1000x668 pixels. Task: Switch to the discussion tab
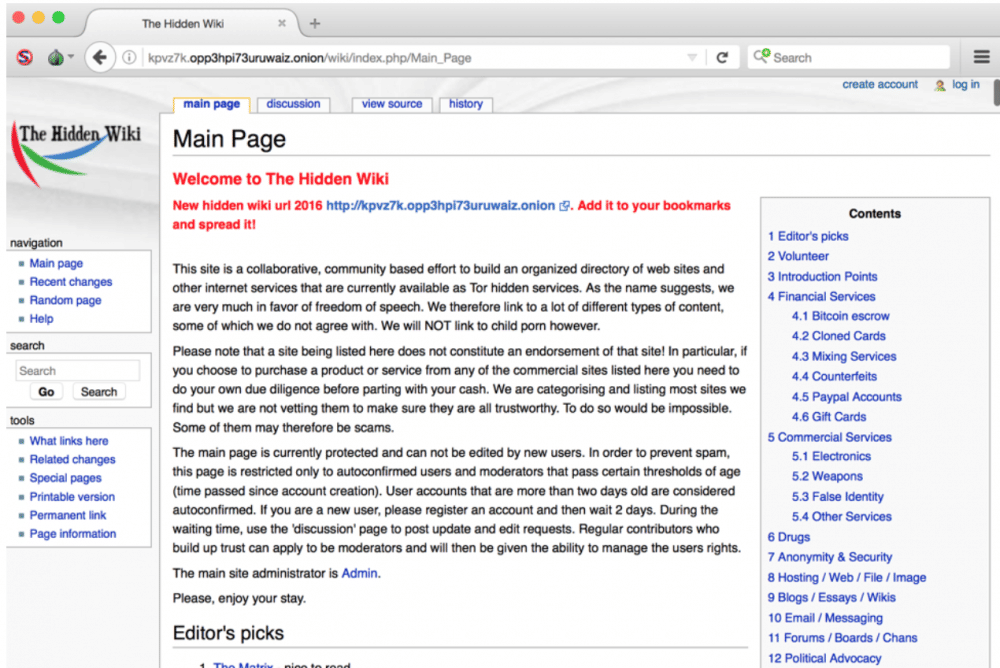pos(294,103)
